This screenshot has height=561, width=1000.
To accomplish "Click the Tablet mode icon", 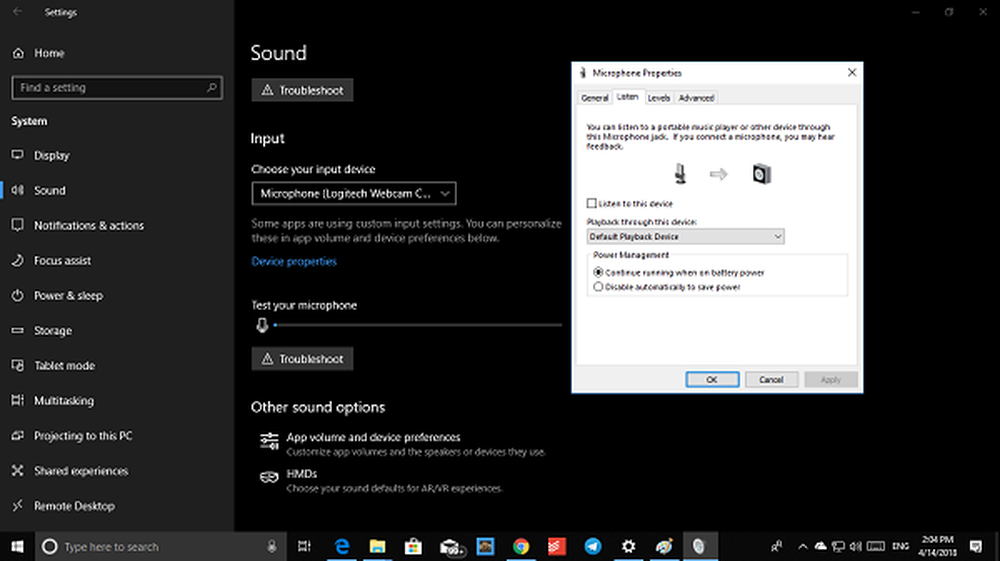I will 17,365.
